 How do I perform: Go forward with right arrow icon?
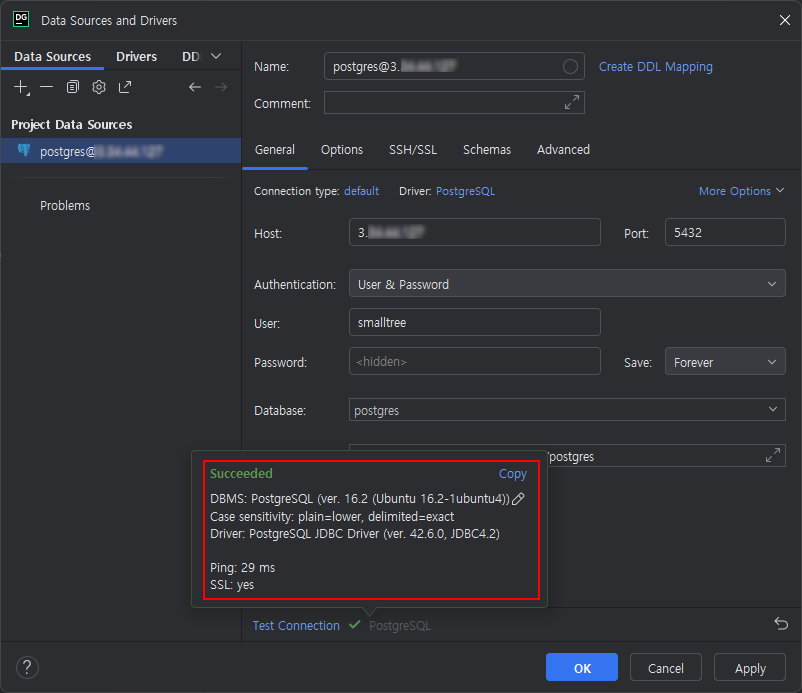220,87
